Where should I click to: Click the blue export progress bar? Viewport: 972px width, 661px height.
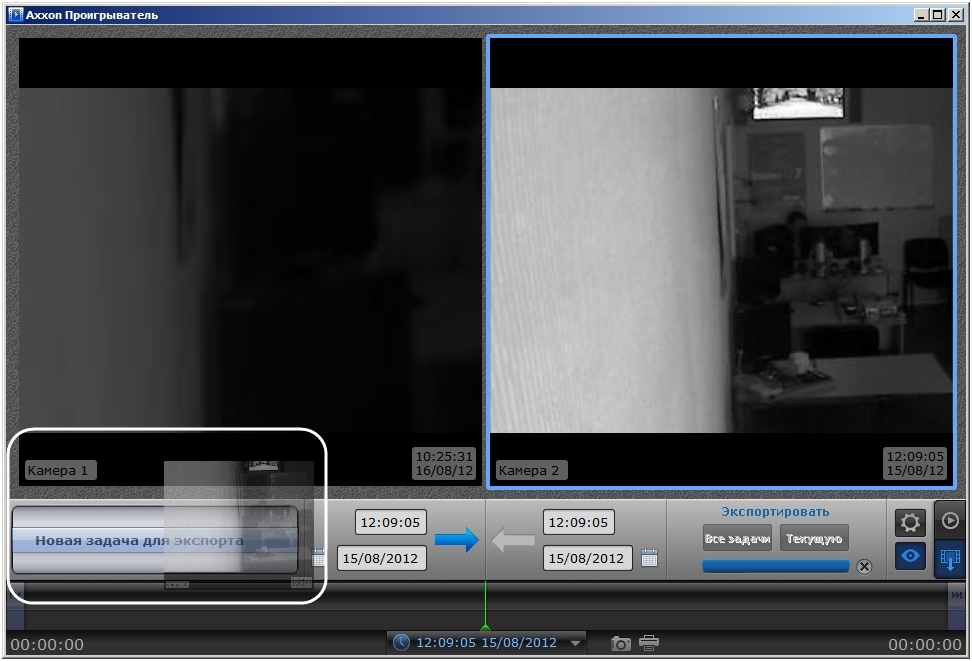(x=775, y=566)
